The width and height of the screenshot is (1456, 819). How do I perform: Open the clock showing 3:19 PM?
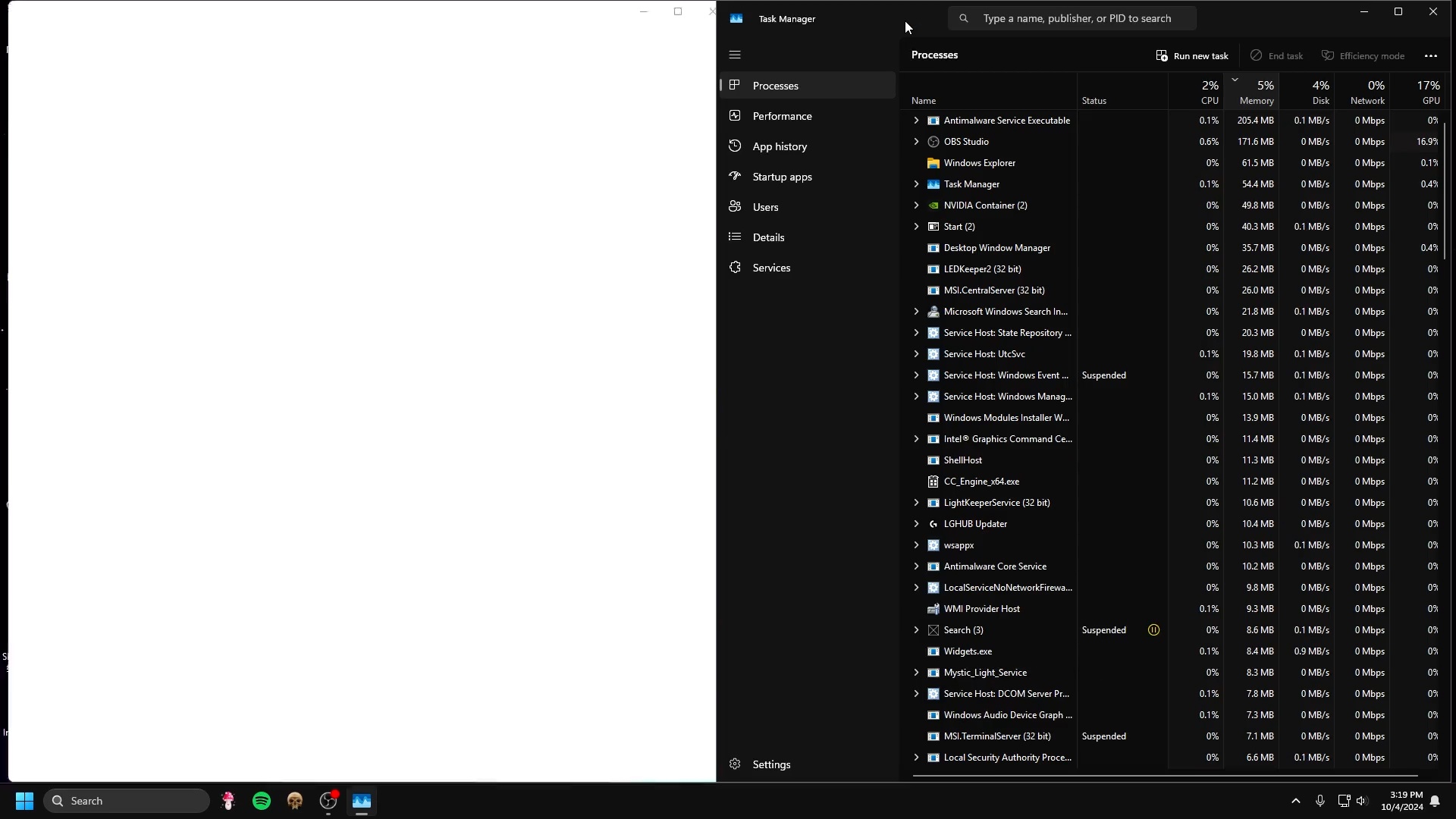point(1401,801)
